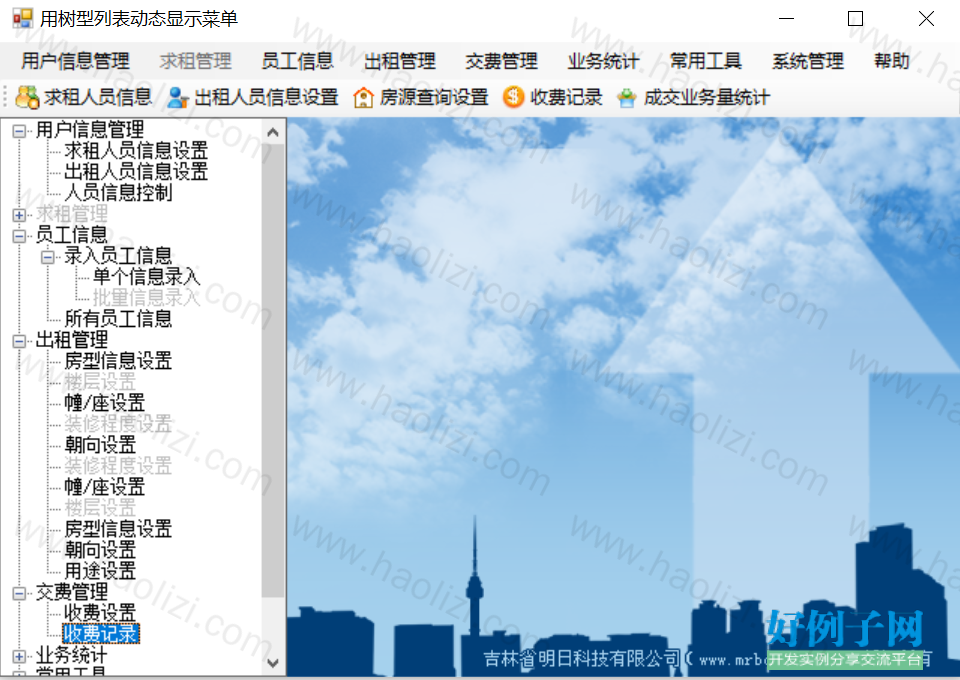Select 业务统计 tree label
Screen dimensions: 960x680
[x=72, y=655]
